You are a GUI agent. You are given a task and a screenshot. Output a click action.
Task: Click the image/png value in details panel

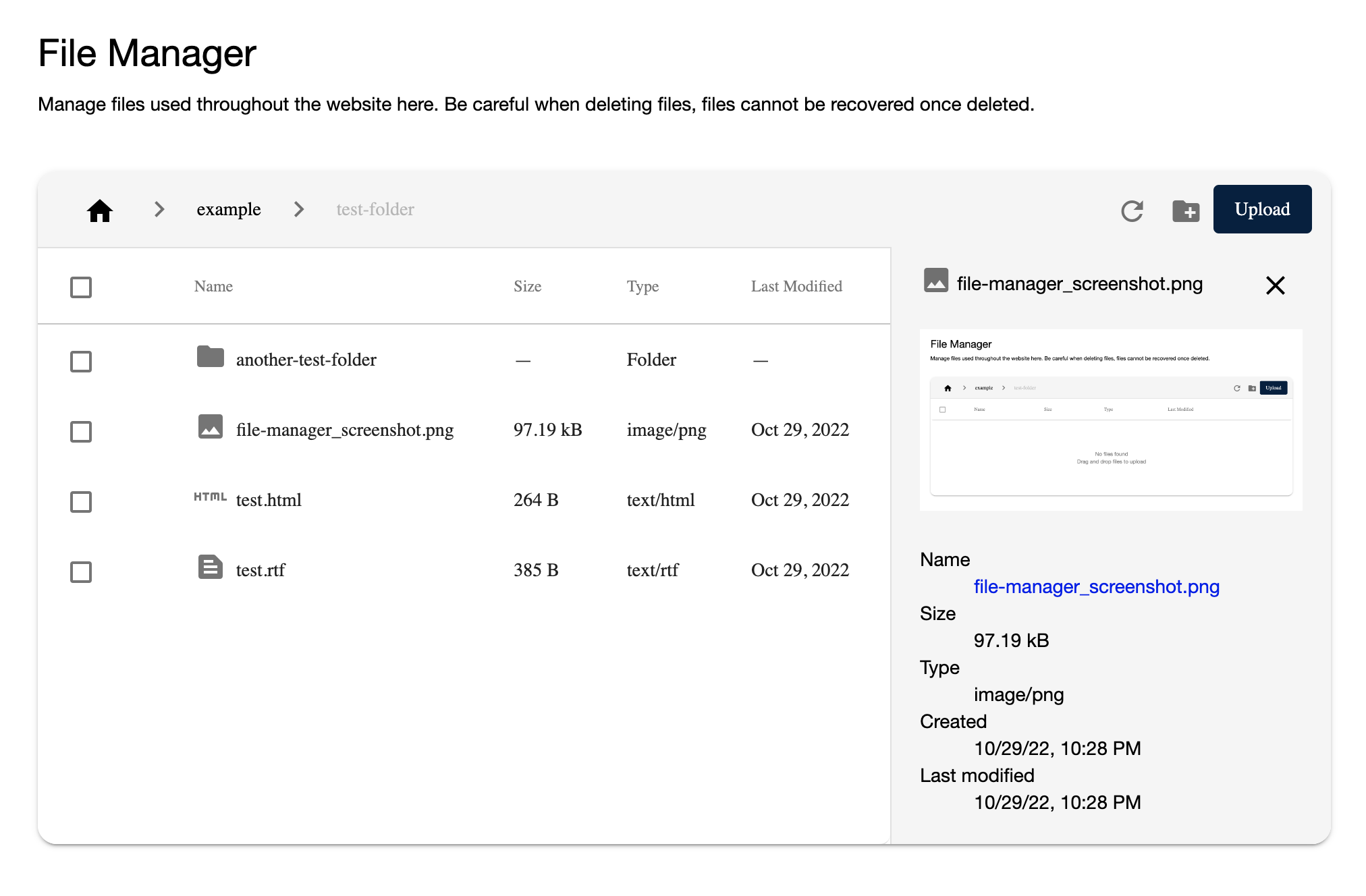point(1018,695)
